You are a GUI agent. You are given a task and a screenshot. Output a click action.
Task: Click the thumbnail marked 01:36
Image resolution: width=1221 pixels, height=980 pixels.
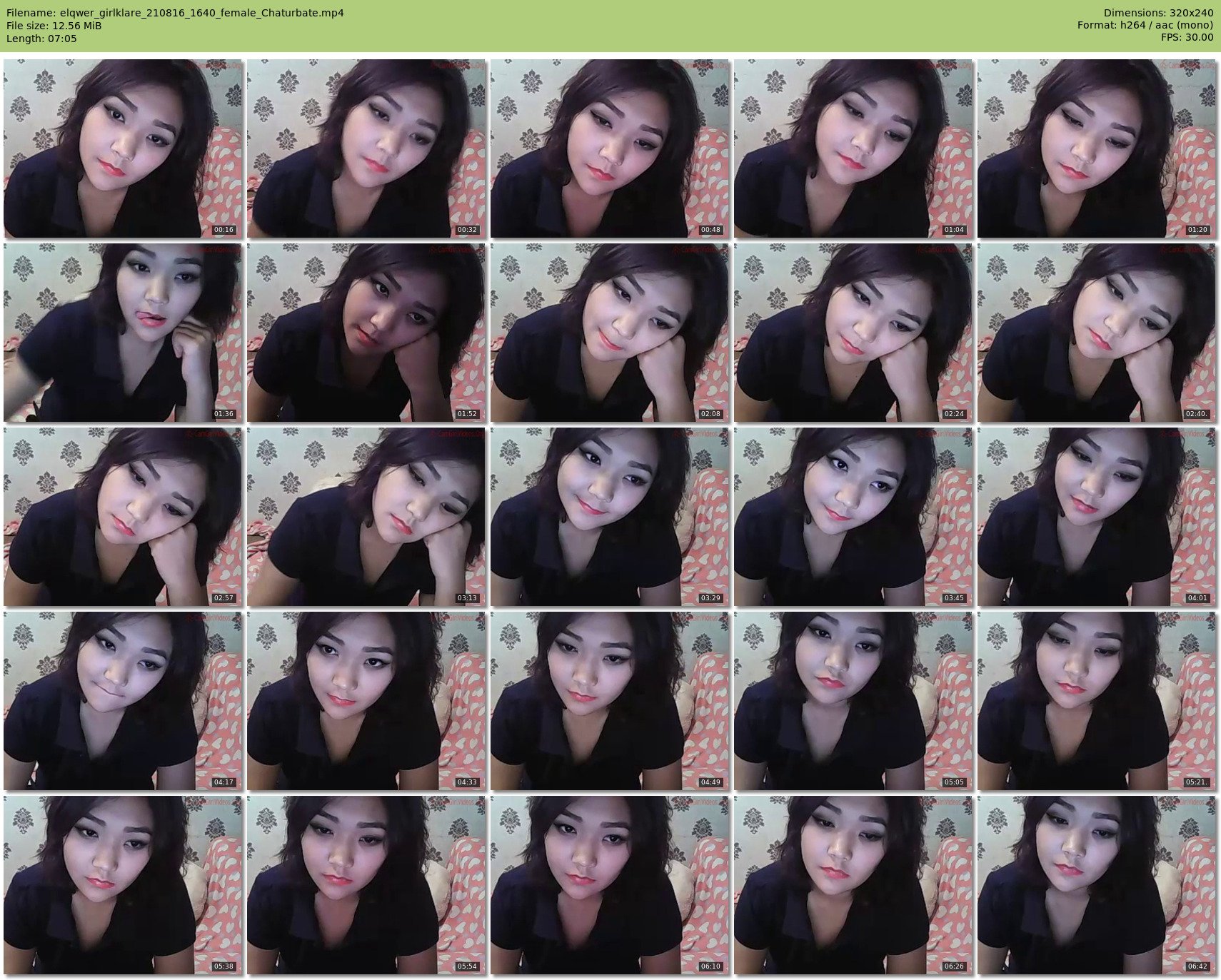[x=123, y=333]
